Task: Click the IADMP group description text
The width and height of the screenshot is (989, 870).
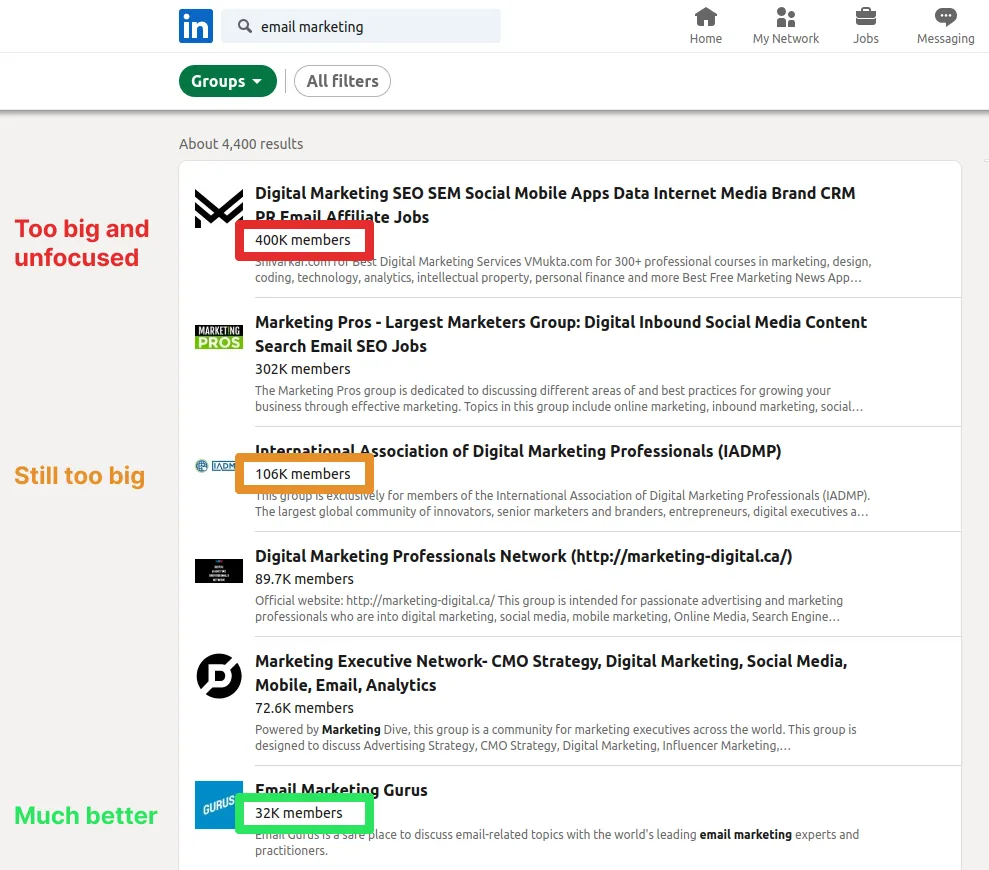Action: (563, 503)
